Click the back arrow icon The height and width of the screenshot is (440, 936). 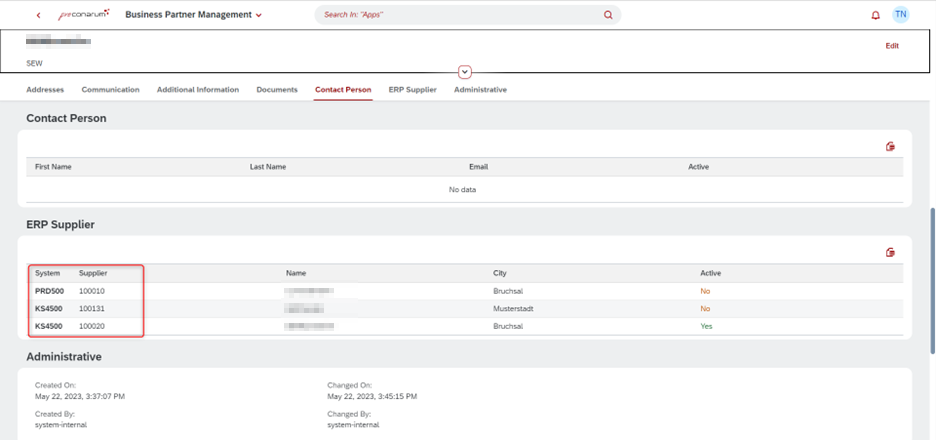point(39,15)
